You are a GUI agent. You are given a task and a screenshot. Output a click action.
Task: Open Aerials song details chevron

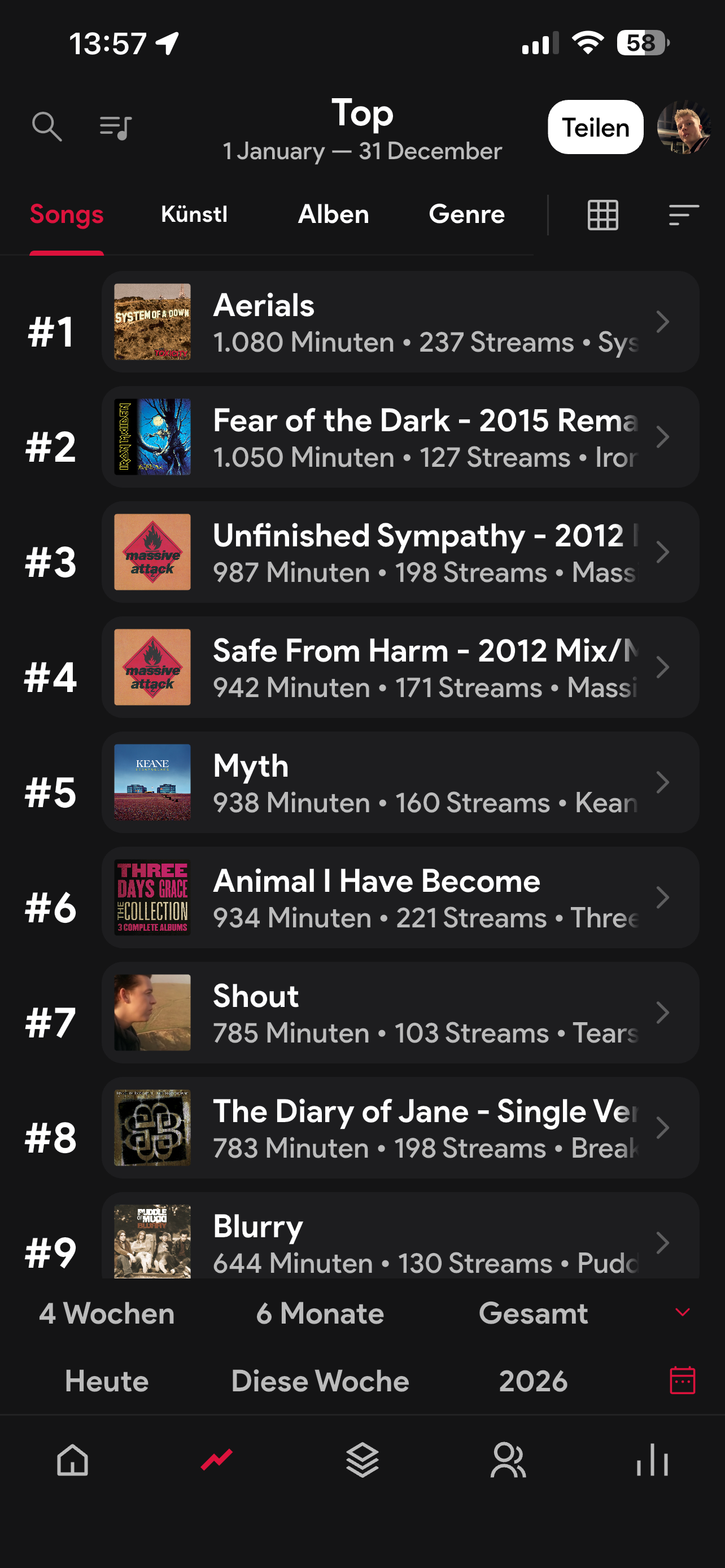662,321
